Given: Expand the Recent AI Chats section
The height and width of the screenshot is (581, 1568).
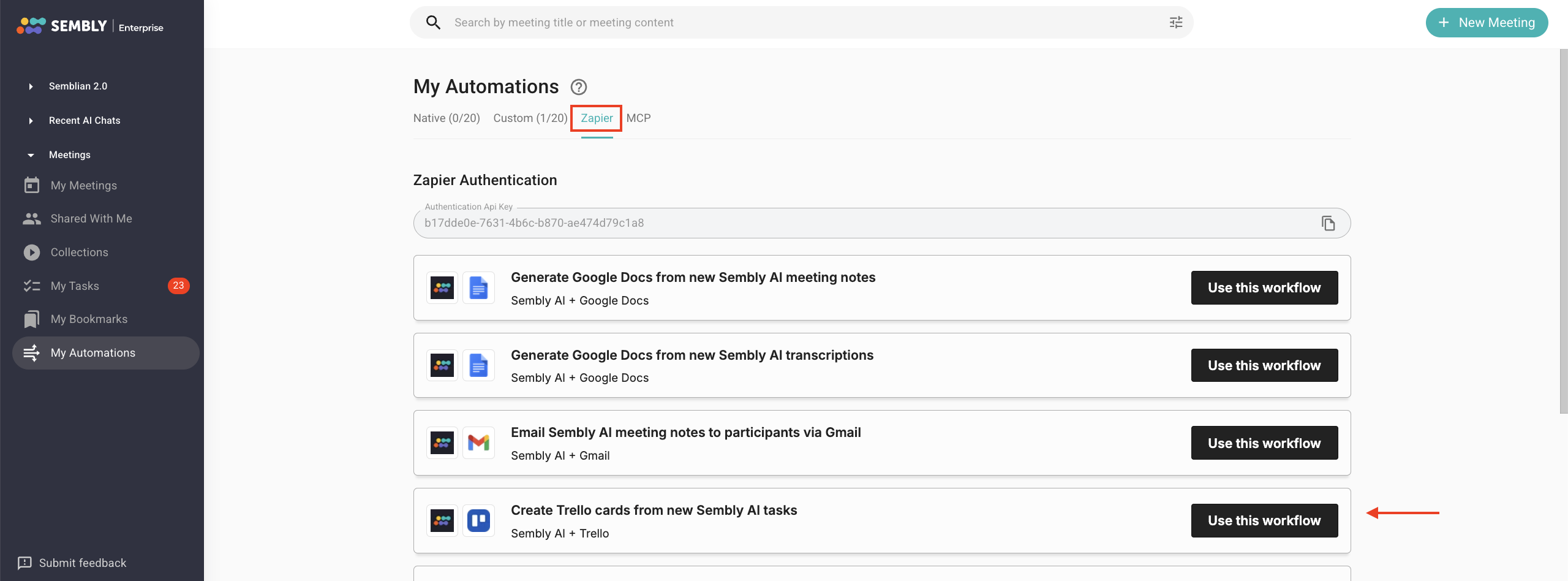Looking at the screenshot, I should tap(31, 121).
